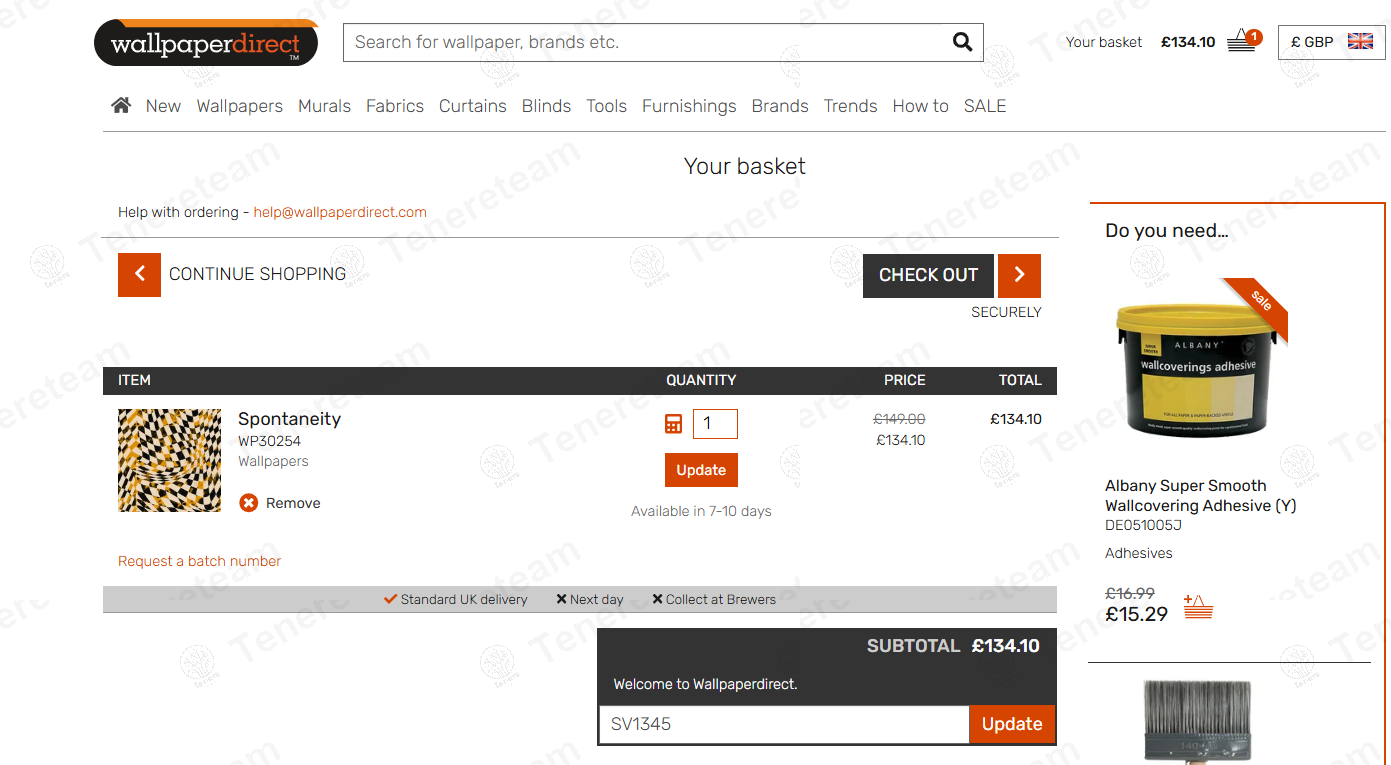Expand the Brands menu

(x=779, y=106)
